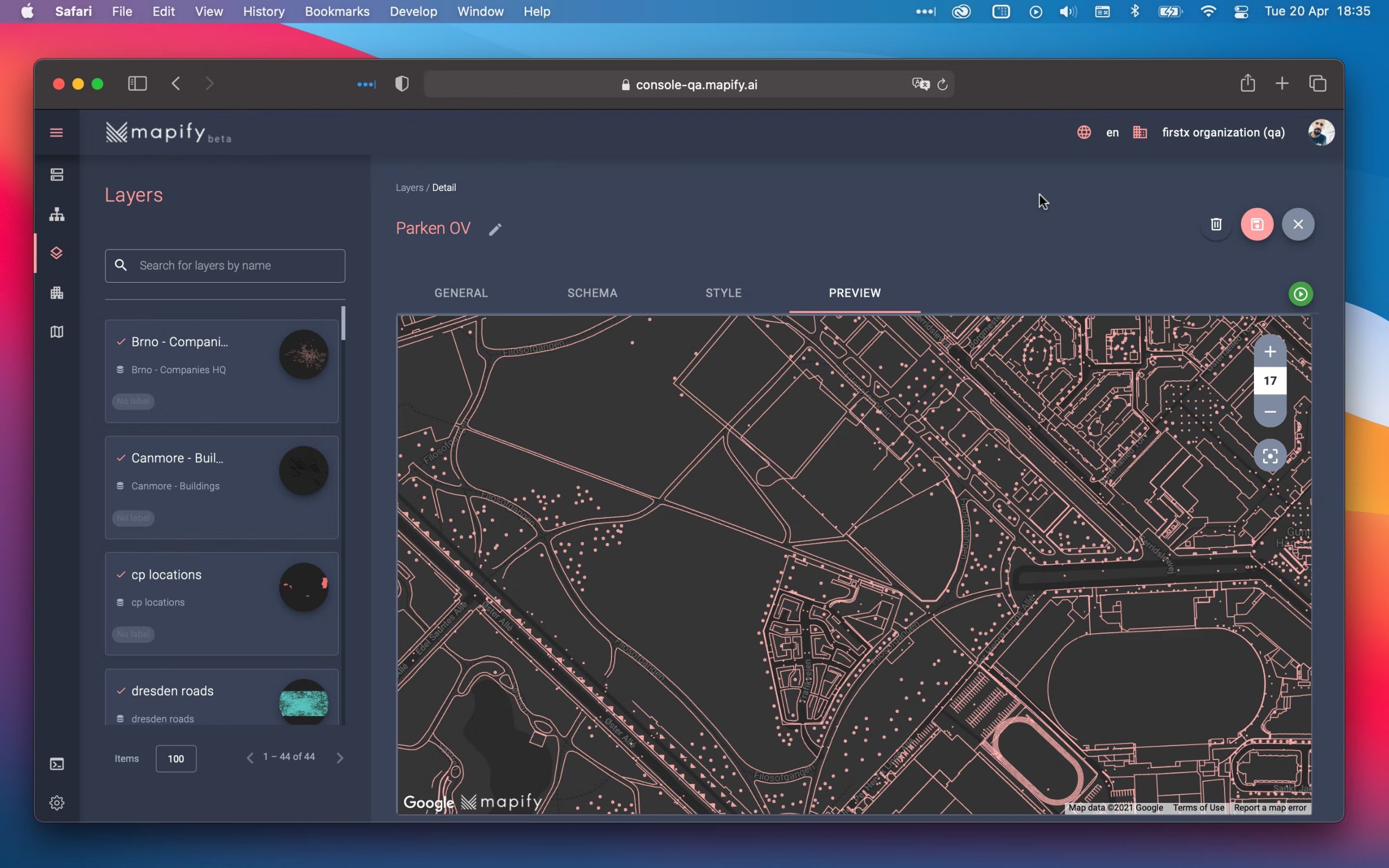
Task: Open the firstx organization (qa) switcher
Action: (x=1222, y=132)
